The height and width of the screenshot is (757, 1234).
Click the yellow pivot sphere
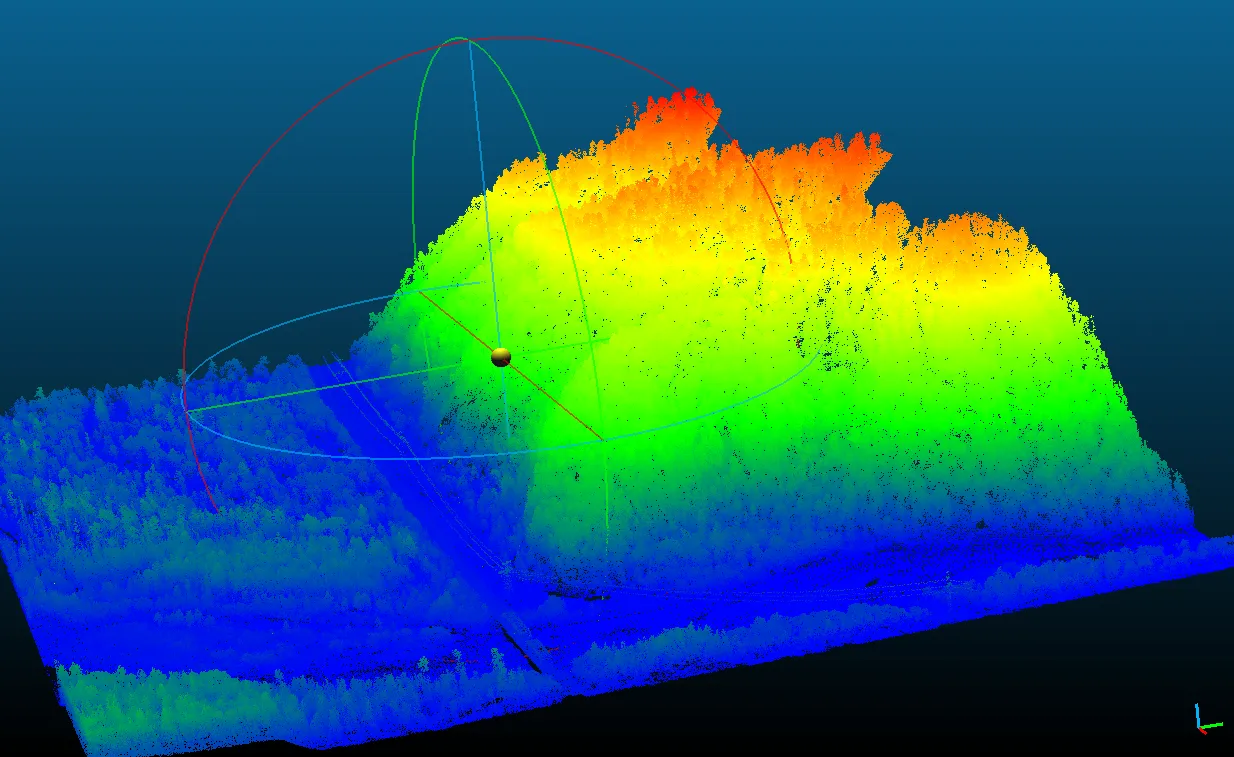point(501,357)
